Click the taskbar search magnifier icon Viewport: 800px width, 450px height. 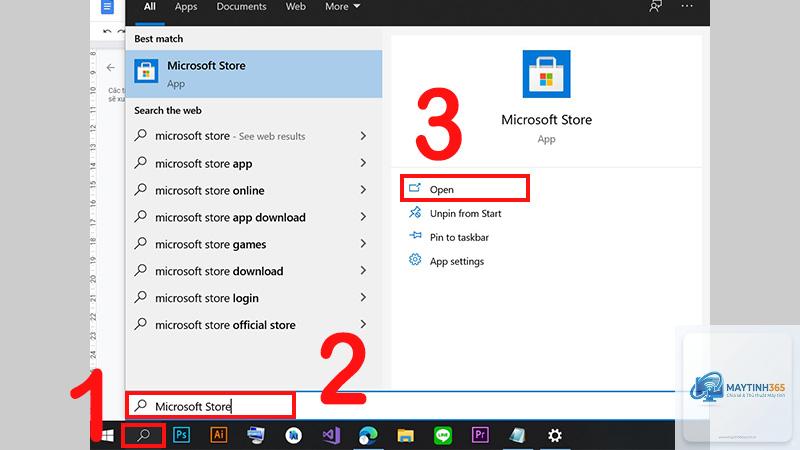coord(144,435)
